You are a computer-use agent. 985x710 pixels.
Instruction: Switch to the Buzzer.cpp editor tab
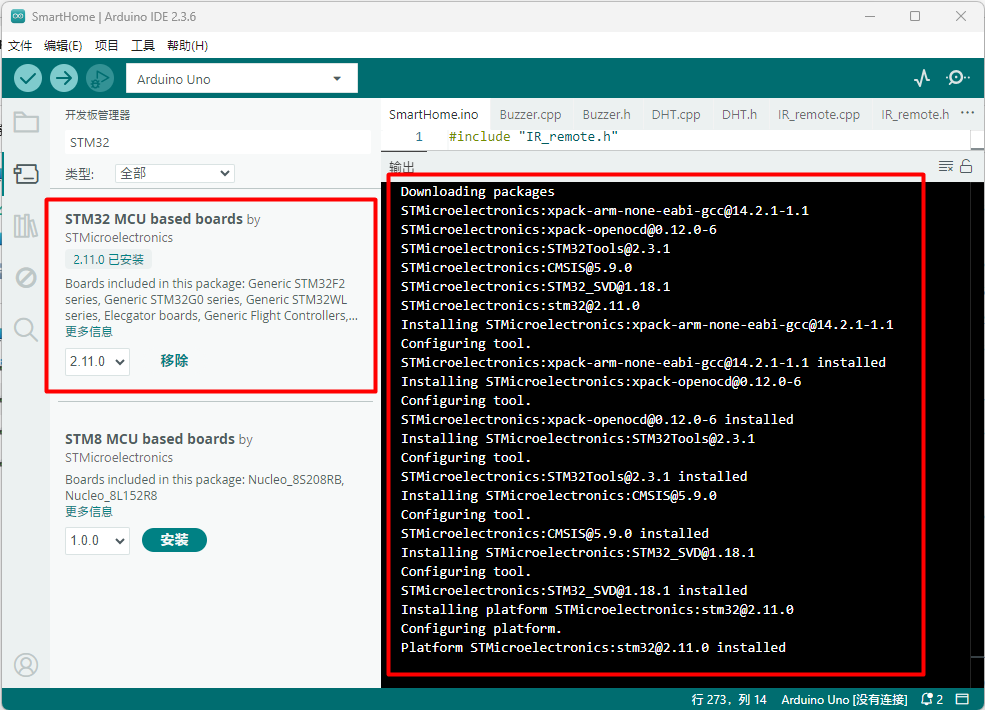click(530, 114)
